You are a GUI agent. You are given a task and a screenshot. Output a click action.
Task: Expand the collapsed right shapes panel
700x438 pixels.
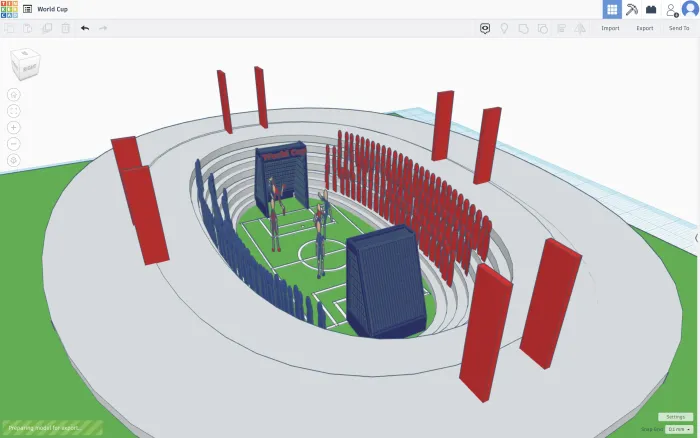pyautogui.click(x=696, y=238)
